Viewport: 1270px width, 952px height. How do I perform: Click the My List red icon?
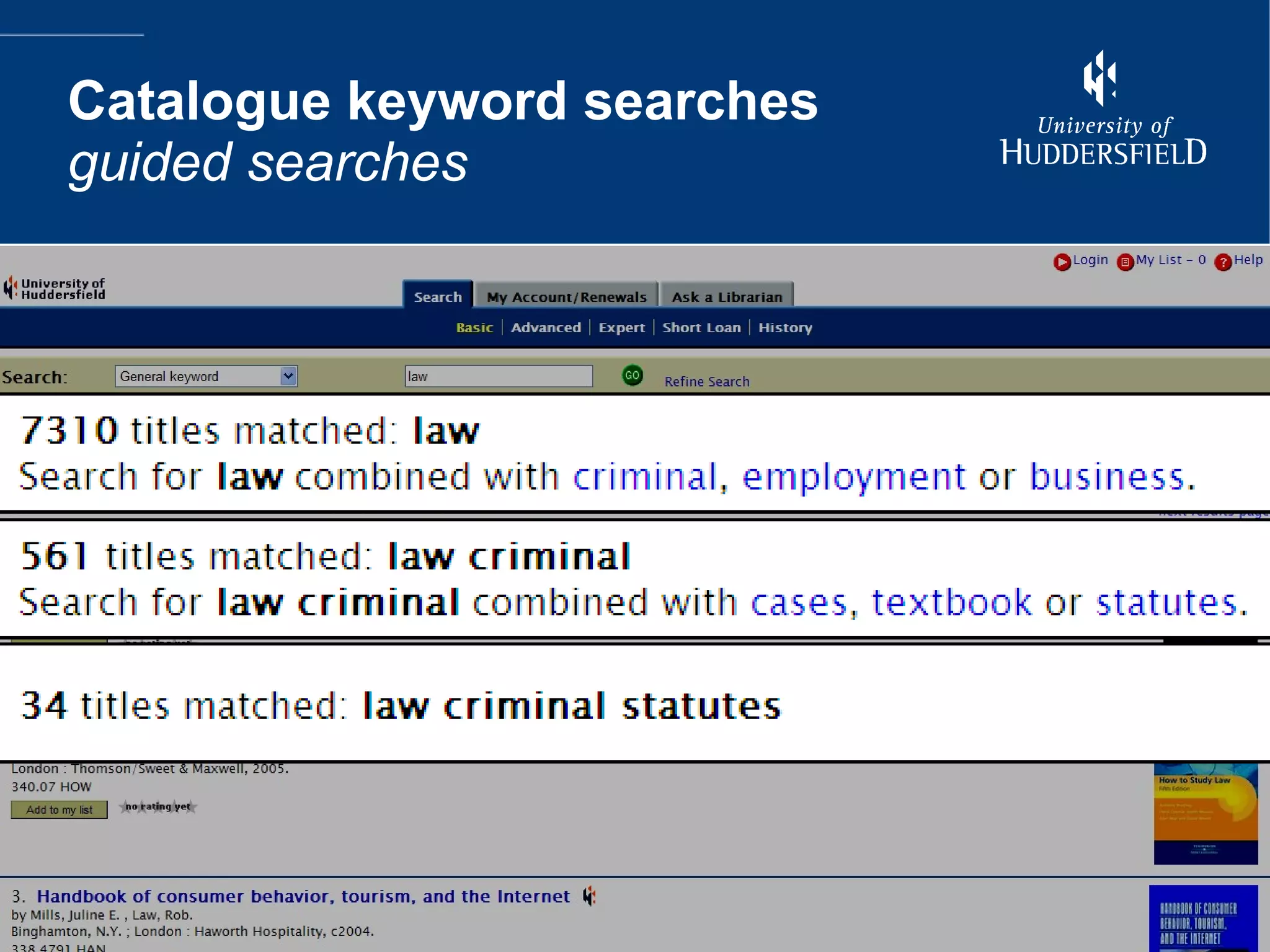pos(1125,262)
